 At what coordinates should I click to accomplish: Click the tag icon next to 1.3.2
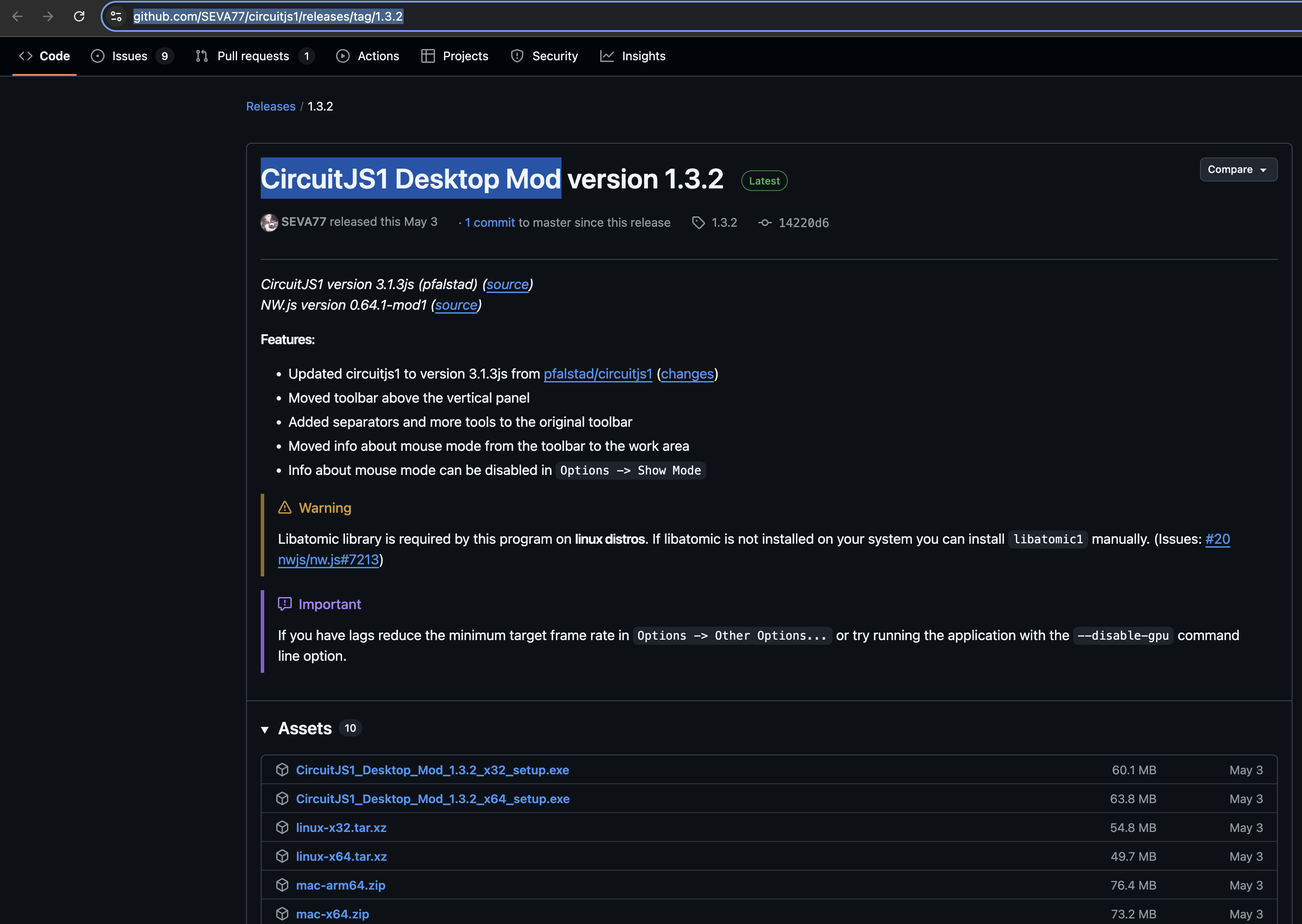tap(698, 222)
